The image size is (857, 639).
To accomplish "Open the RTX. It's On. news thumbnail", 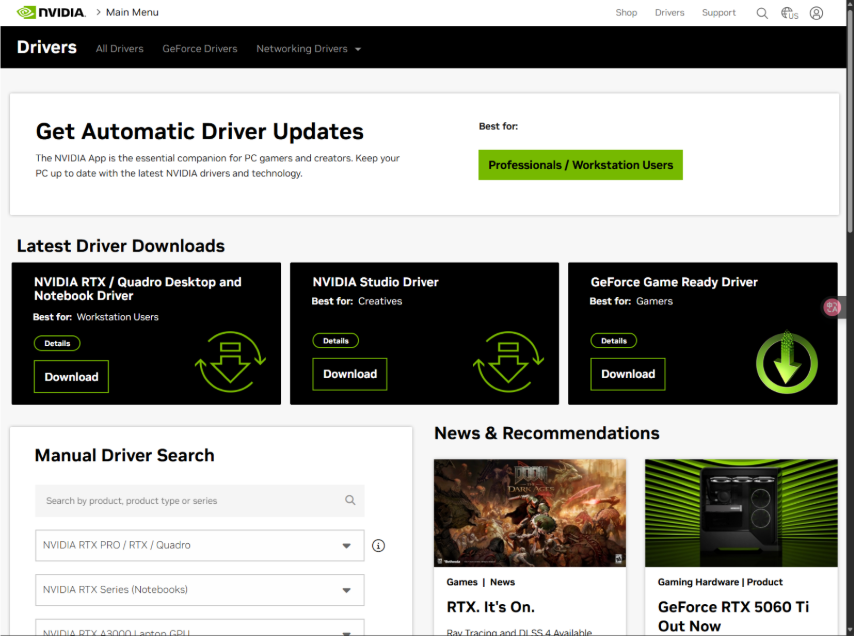I will (530, 512).
